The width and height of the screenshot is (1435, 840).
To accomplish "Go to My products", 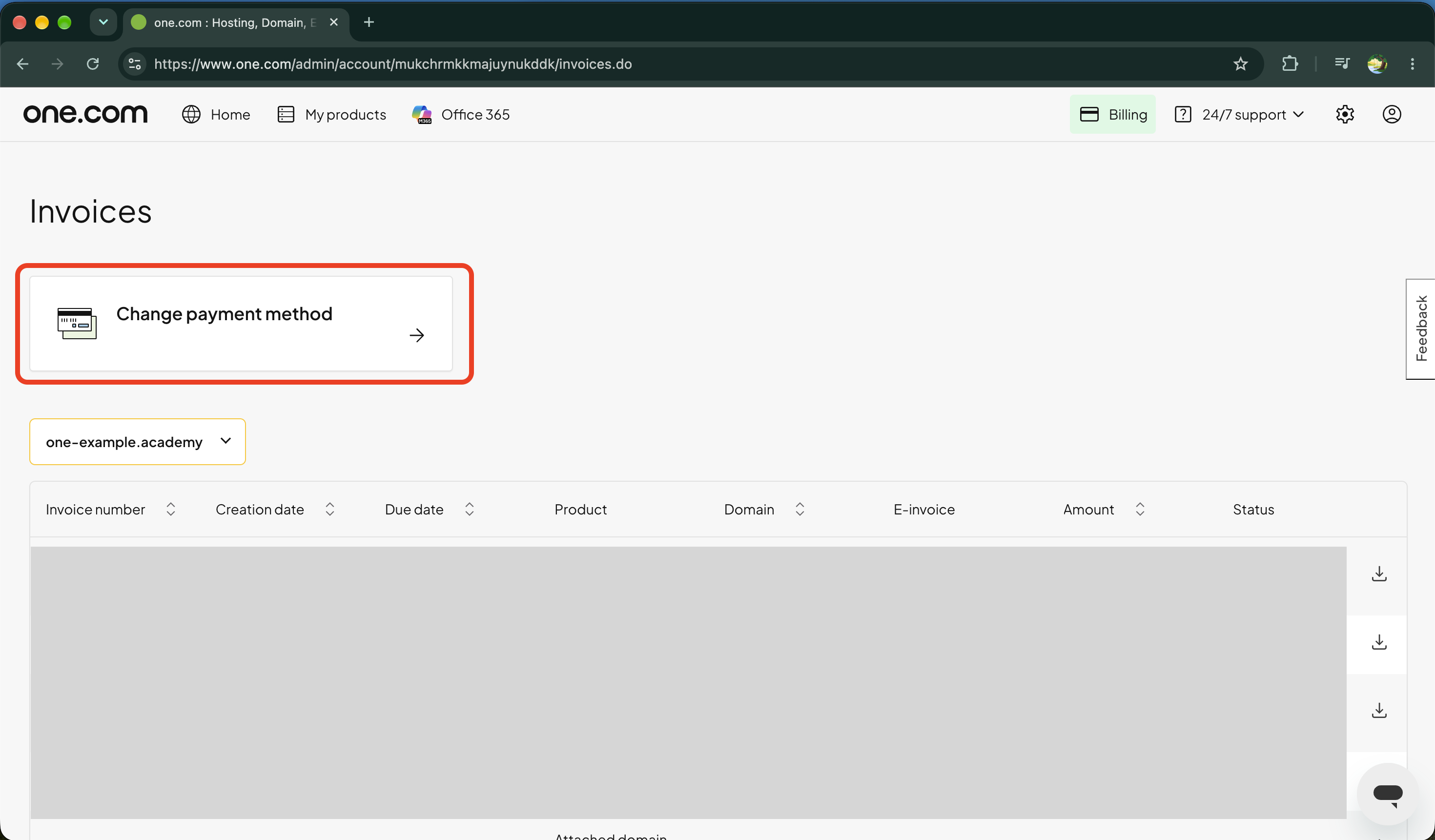I will (x=331, y=115).
